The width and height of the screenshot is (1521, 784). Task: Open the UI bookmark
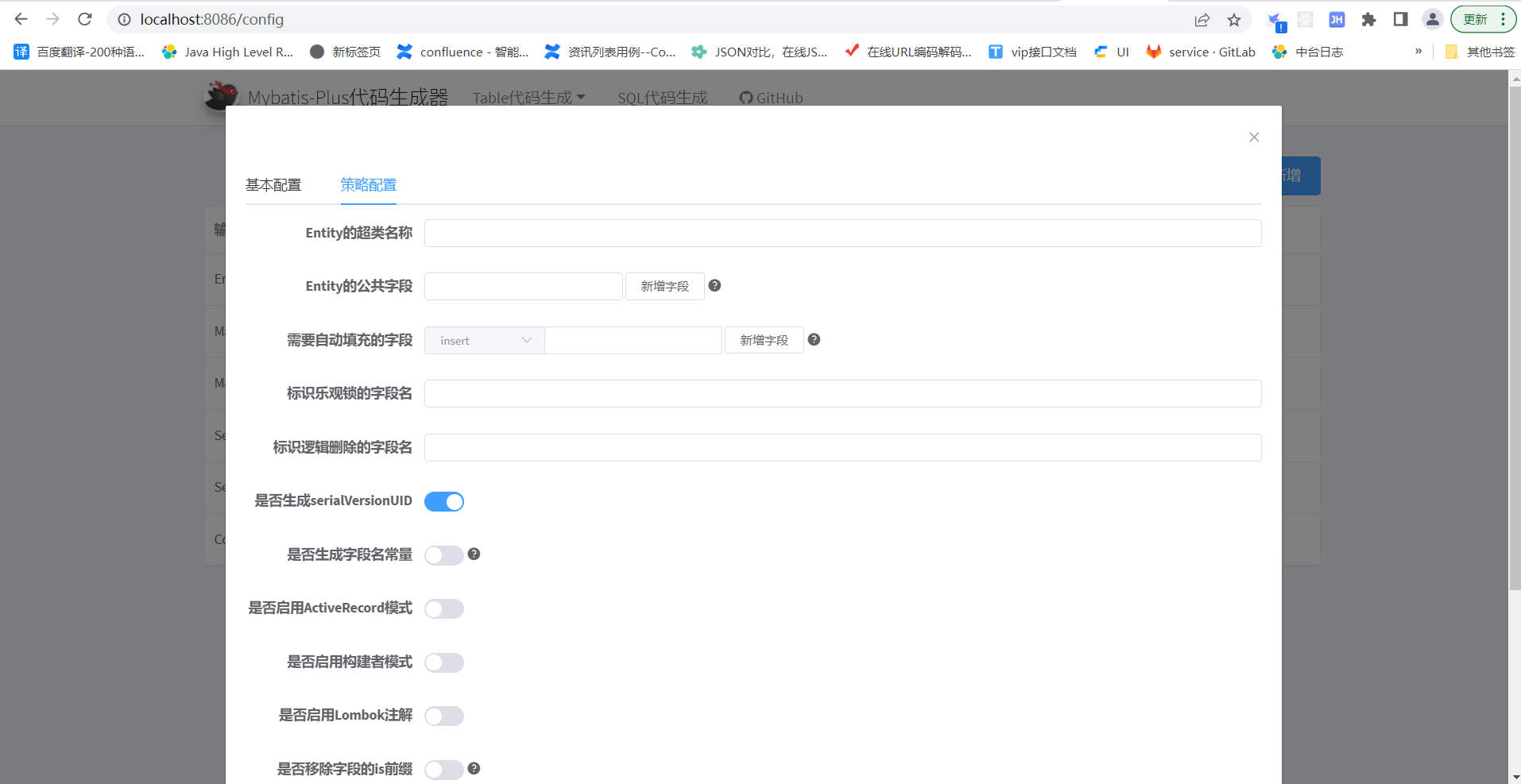[x=1112, y=52]
